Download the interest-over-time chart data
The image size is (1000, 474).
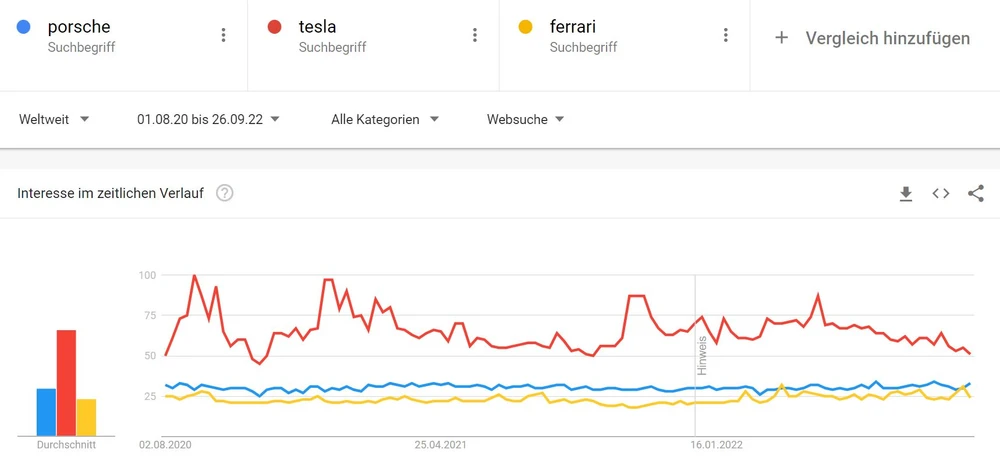coord(906,194)
